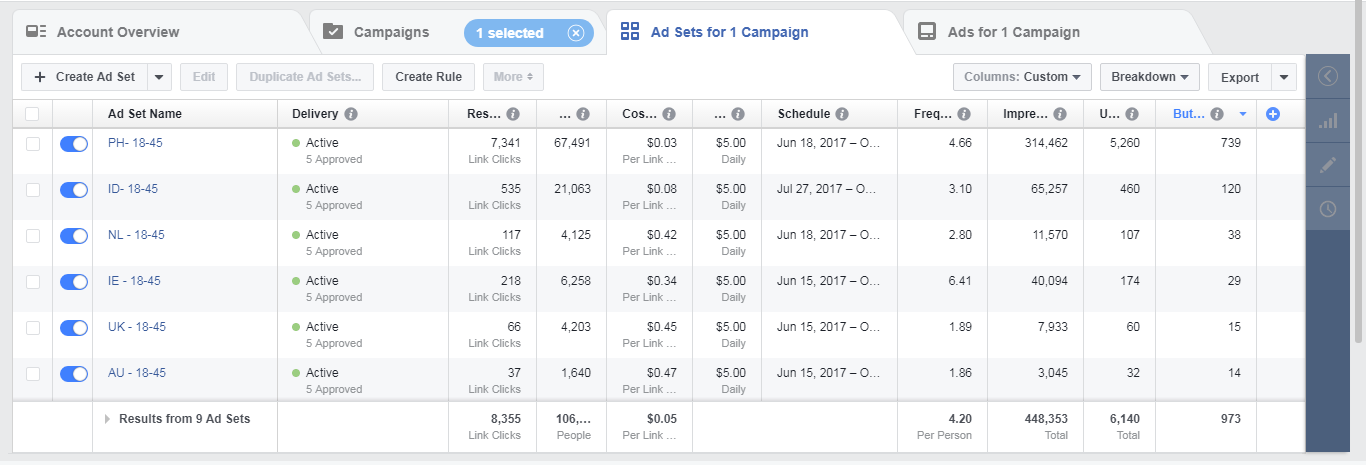Collapse the side panel with arrow icon
The width and height of the screenshot is (1366, 465).
click(x=1328, y=76)
